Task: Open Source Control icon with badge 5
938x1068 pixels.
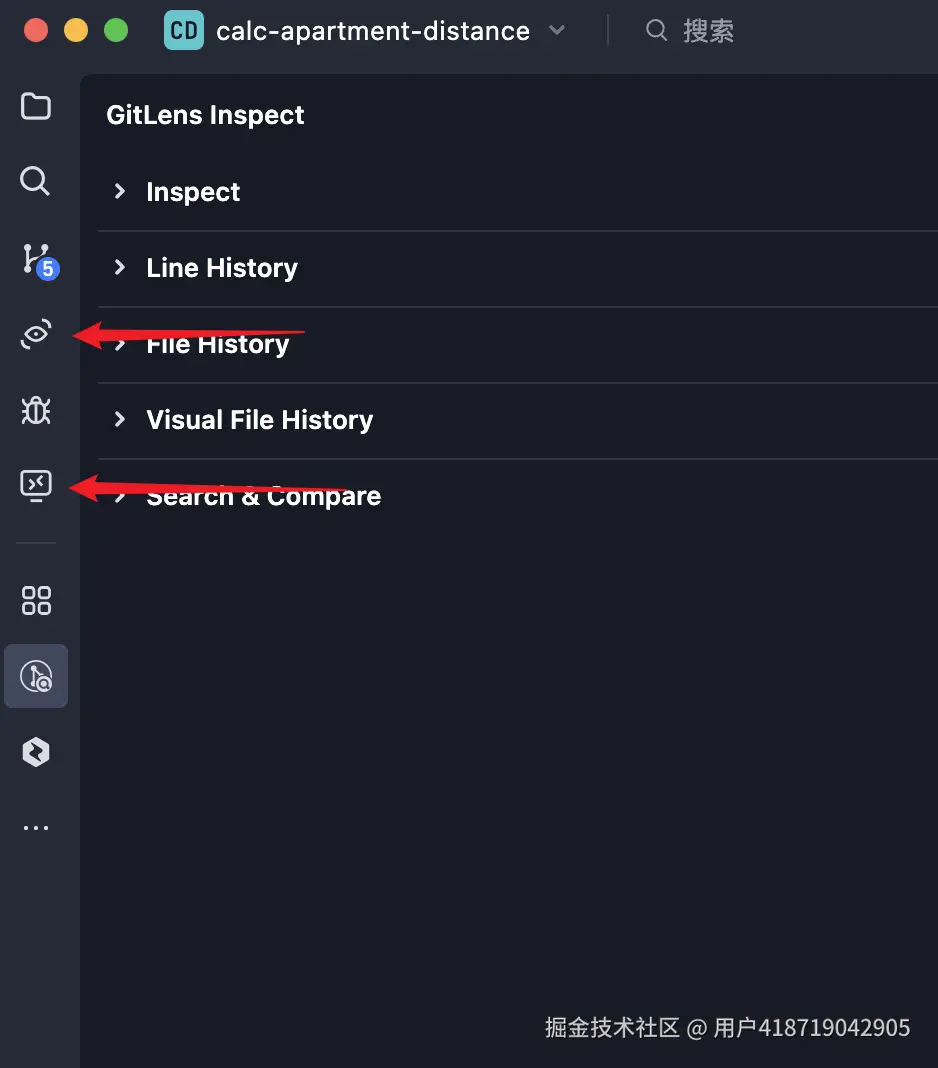Action: (37, 259)
